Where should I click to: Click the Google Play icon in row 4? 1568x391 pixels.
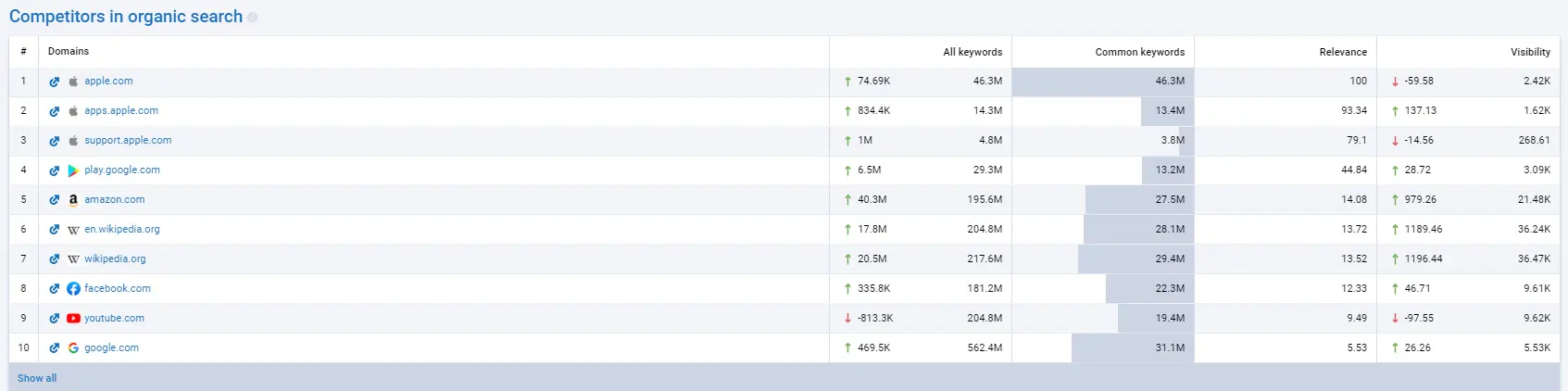pyautogui.click(x=73, y=170)
